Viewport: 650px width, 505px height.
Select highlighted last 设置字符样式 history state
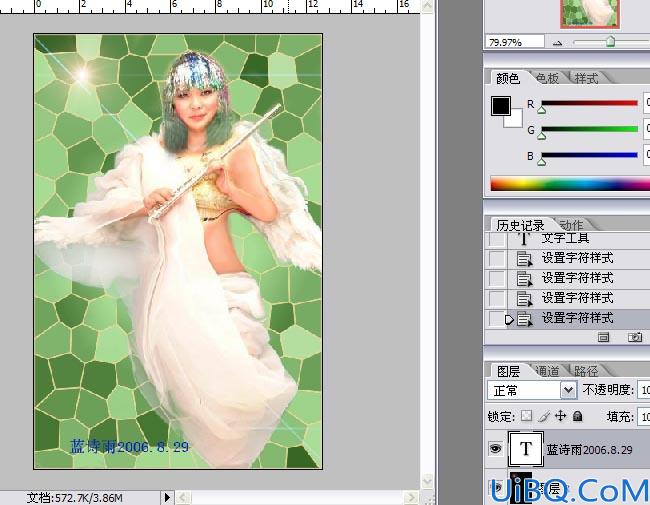(x=579, y=318)
